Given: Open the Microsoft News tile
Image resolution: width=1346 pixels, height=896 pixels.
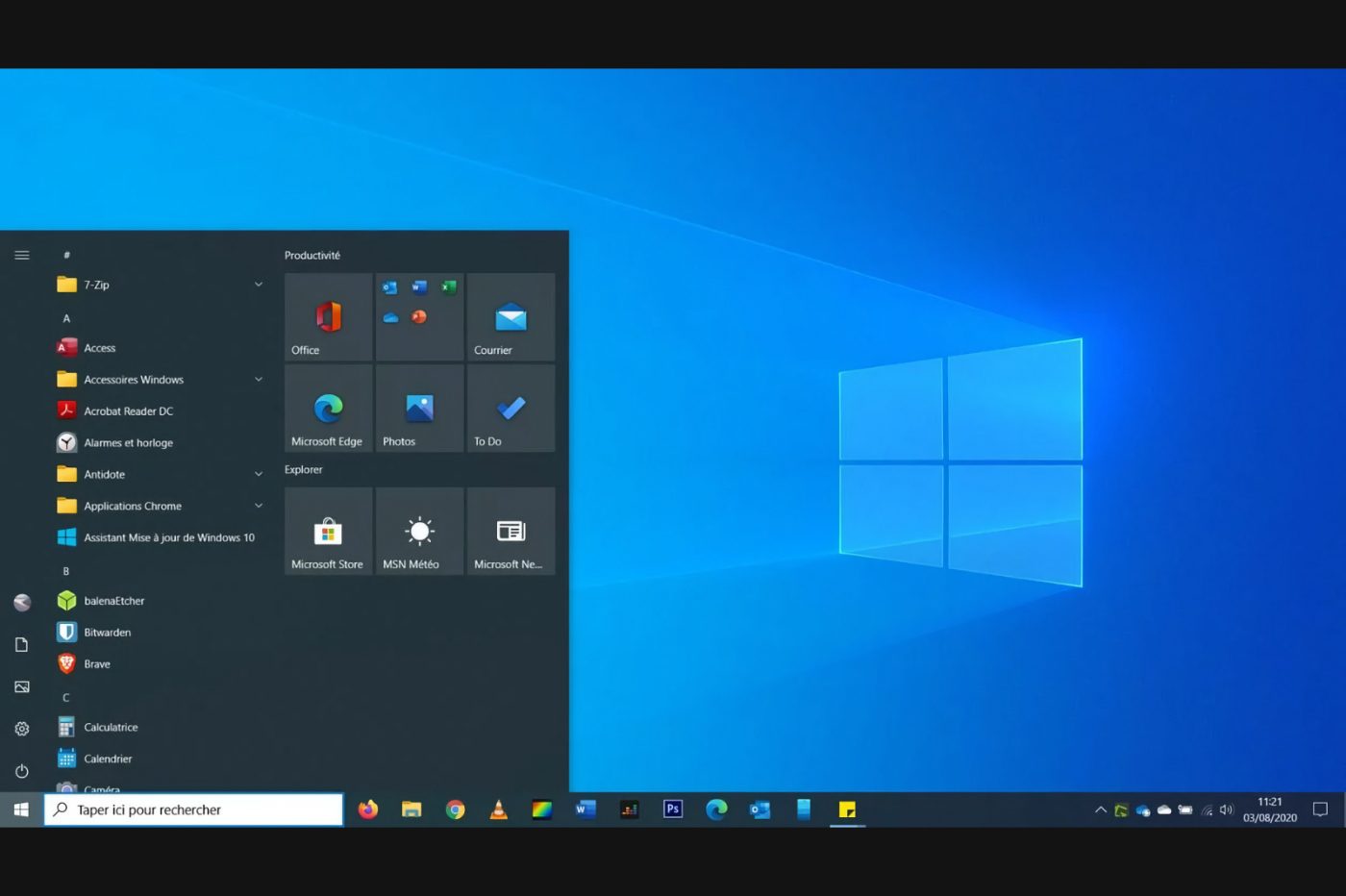Looking at the screenshot, I should [511, 531].
